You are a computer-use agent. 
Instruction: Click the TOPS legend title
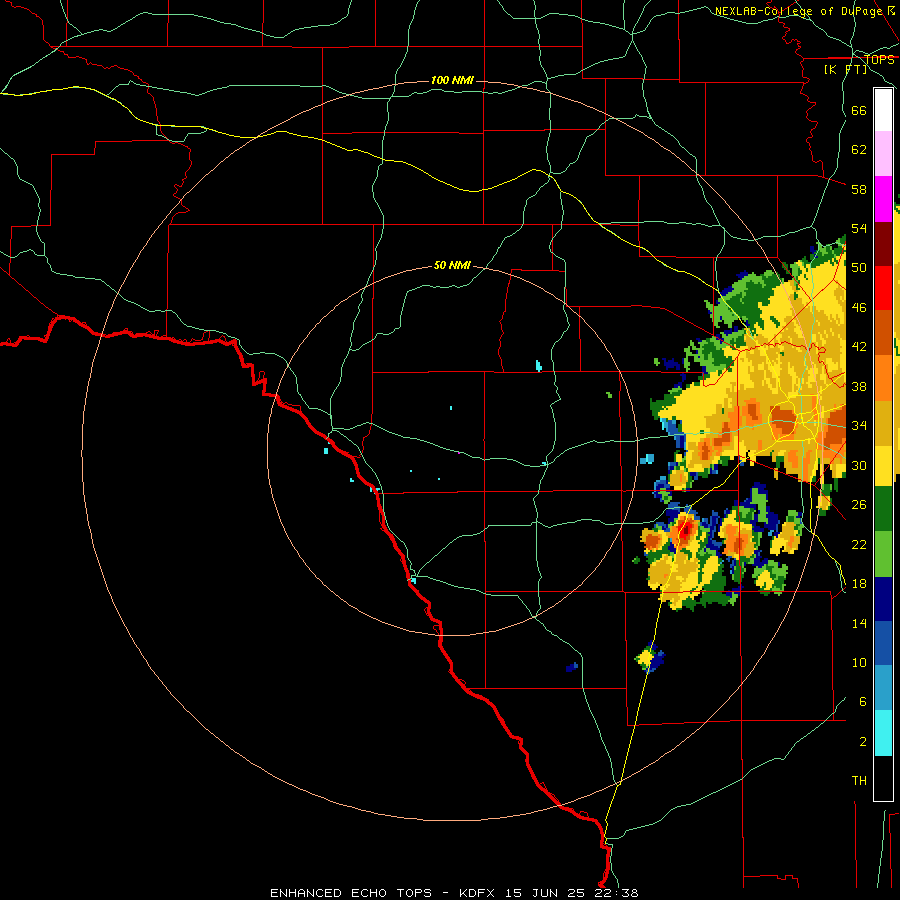[879, 59]
